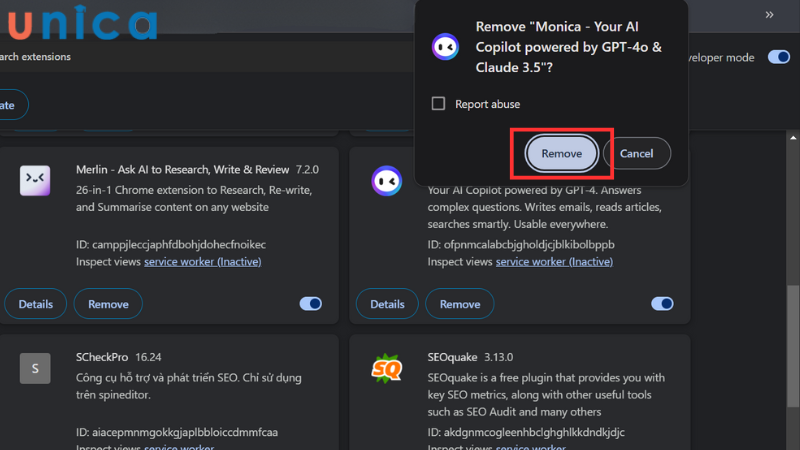Expand the double-chevron overflow at top right
This screenshot has height=450, width=800.
[770, 15]
